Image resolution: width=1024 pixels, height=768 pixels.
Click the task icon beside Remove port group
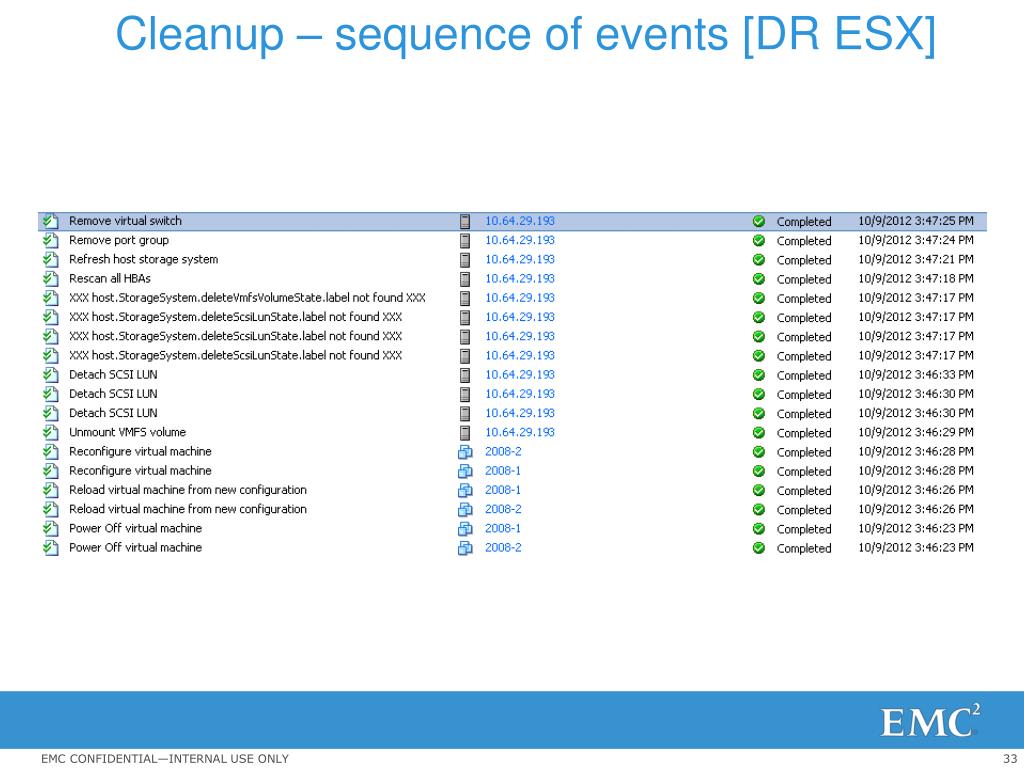click(x=50, y=240)
